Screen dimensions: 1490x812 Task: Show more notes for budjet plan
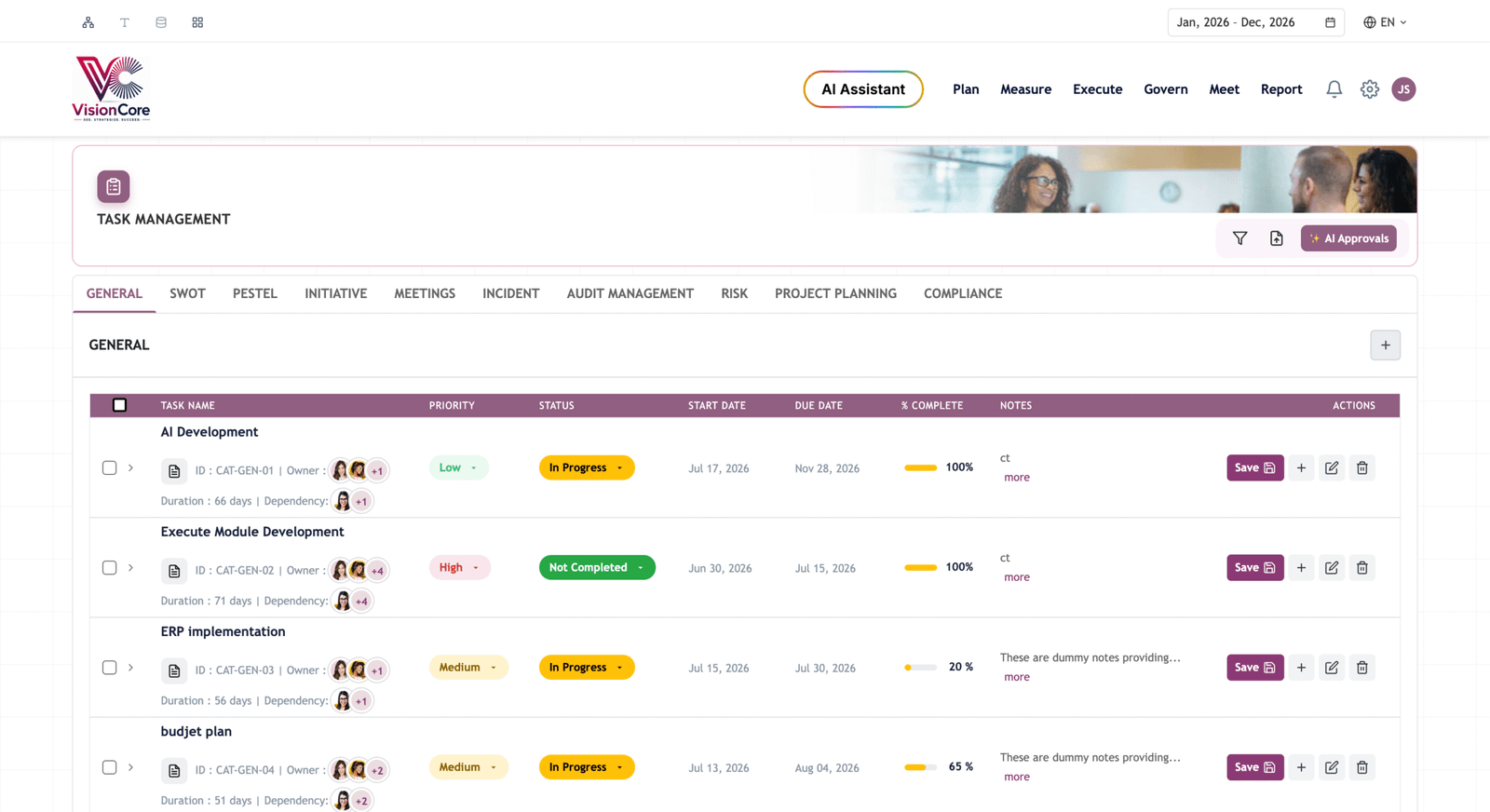[x=1017, y=777]
